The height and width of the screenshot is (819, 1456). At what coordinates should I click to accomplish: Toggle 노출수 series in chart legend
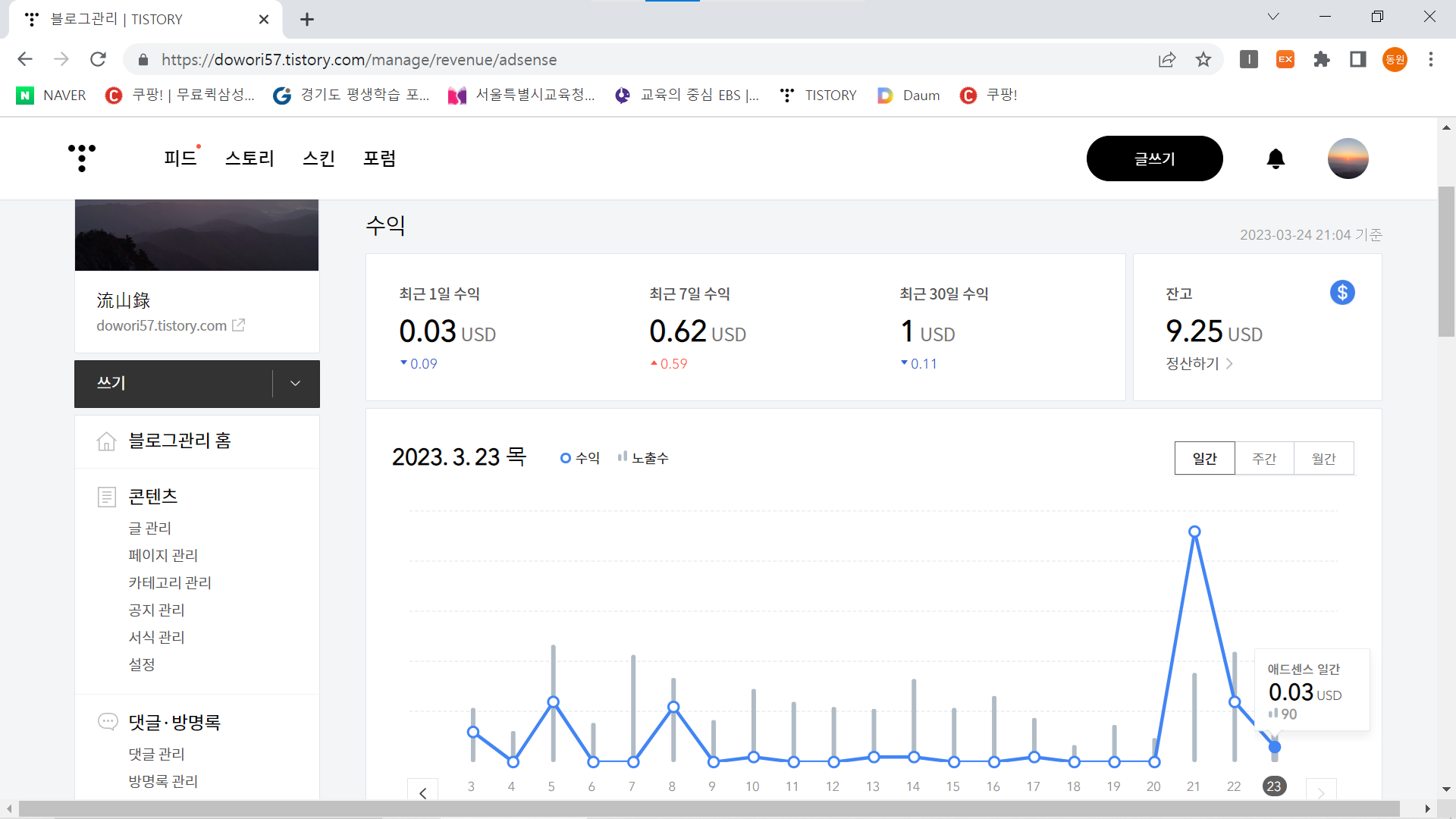pos(643,458)
